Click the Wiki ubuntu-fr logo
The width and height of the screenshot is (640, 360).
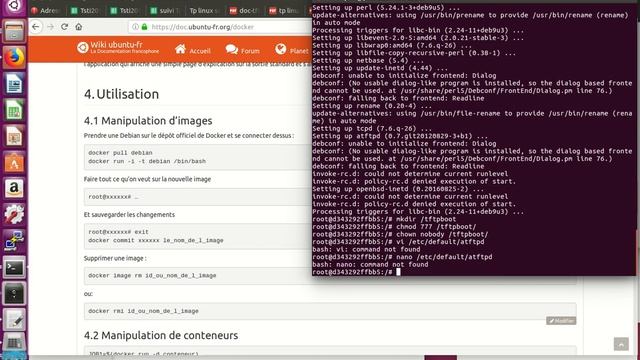tap(83, 48)
